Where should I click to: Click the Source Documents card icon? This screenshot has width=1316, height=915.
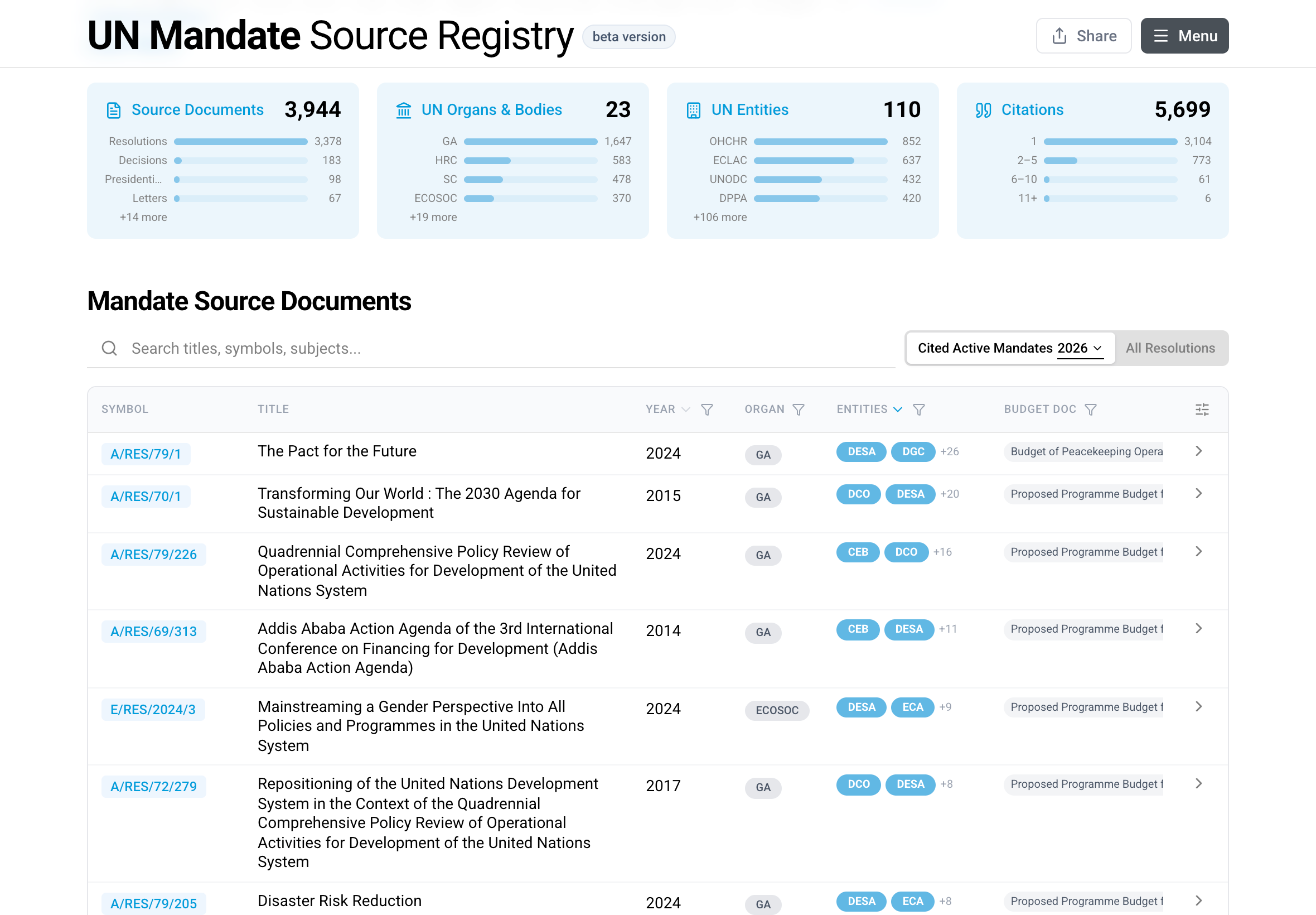coord(114,110)
